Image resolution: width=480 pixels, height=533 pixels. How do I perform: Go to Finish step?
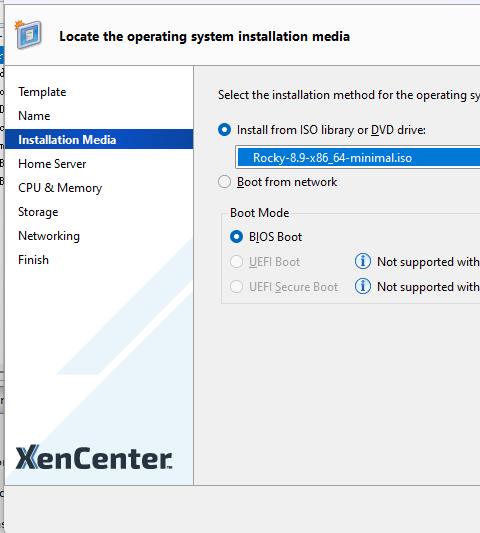(x=33, y=260)
